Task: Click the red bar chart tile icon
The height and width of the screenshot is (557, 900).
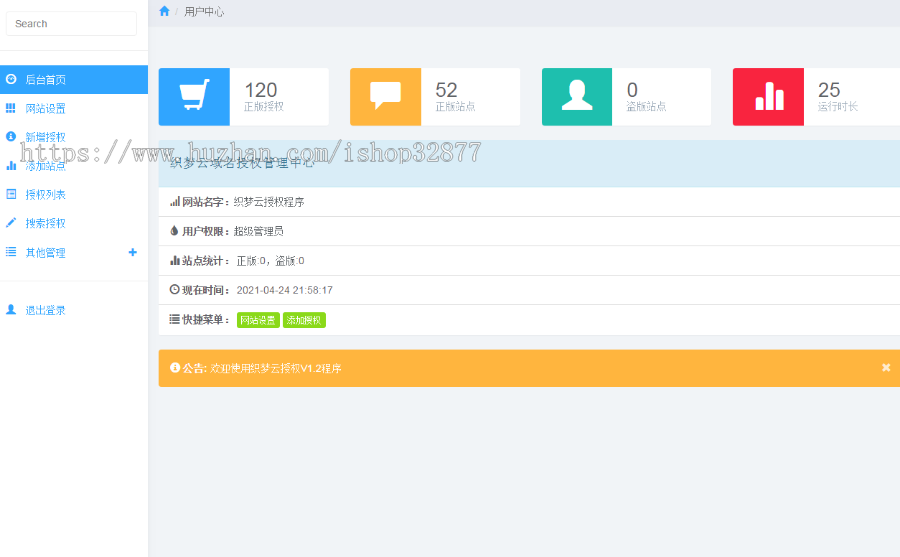Action: (769, 96)
